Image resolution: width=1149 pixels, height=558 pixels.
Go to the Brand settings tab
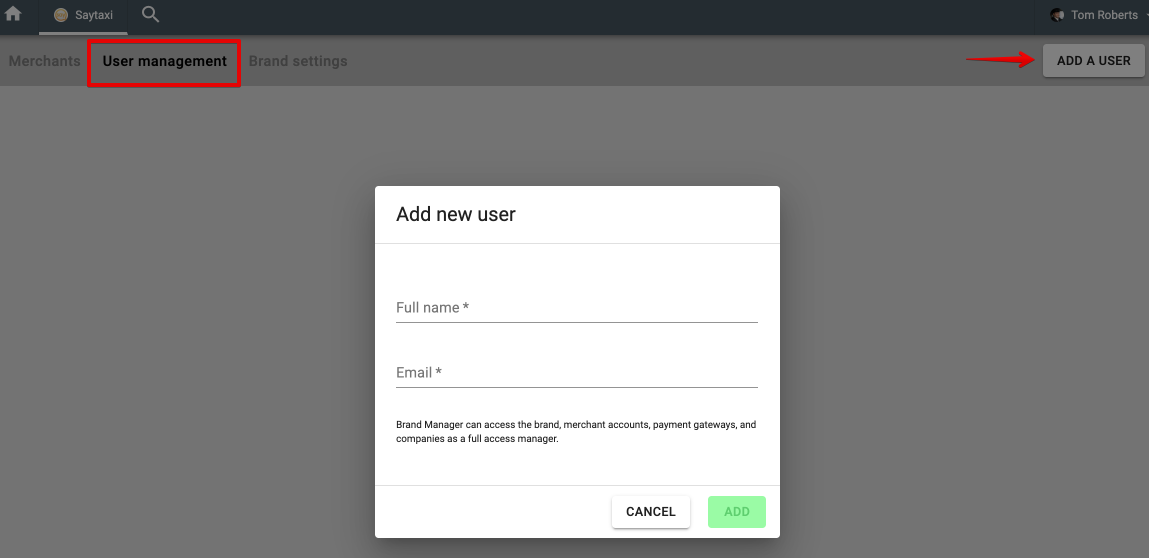tap(298, 61)
